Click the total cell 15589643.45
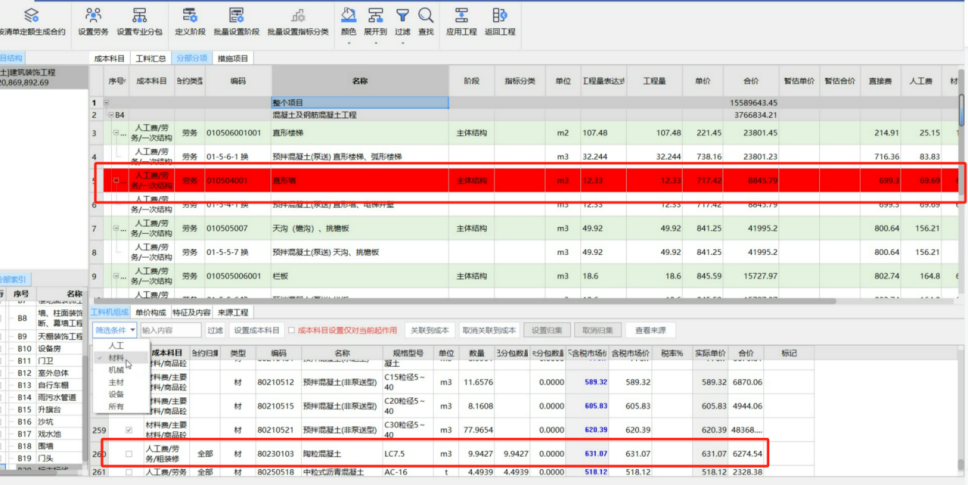 756,103
